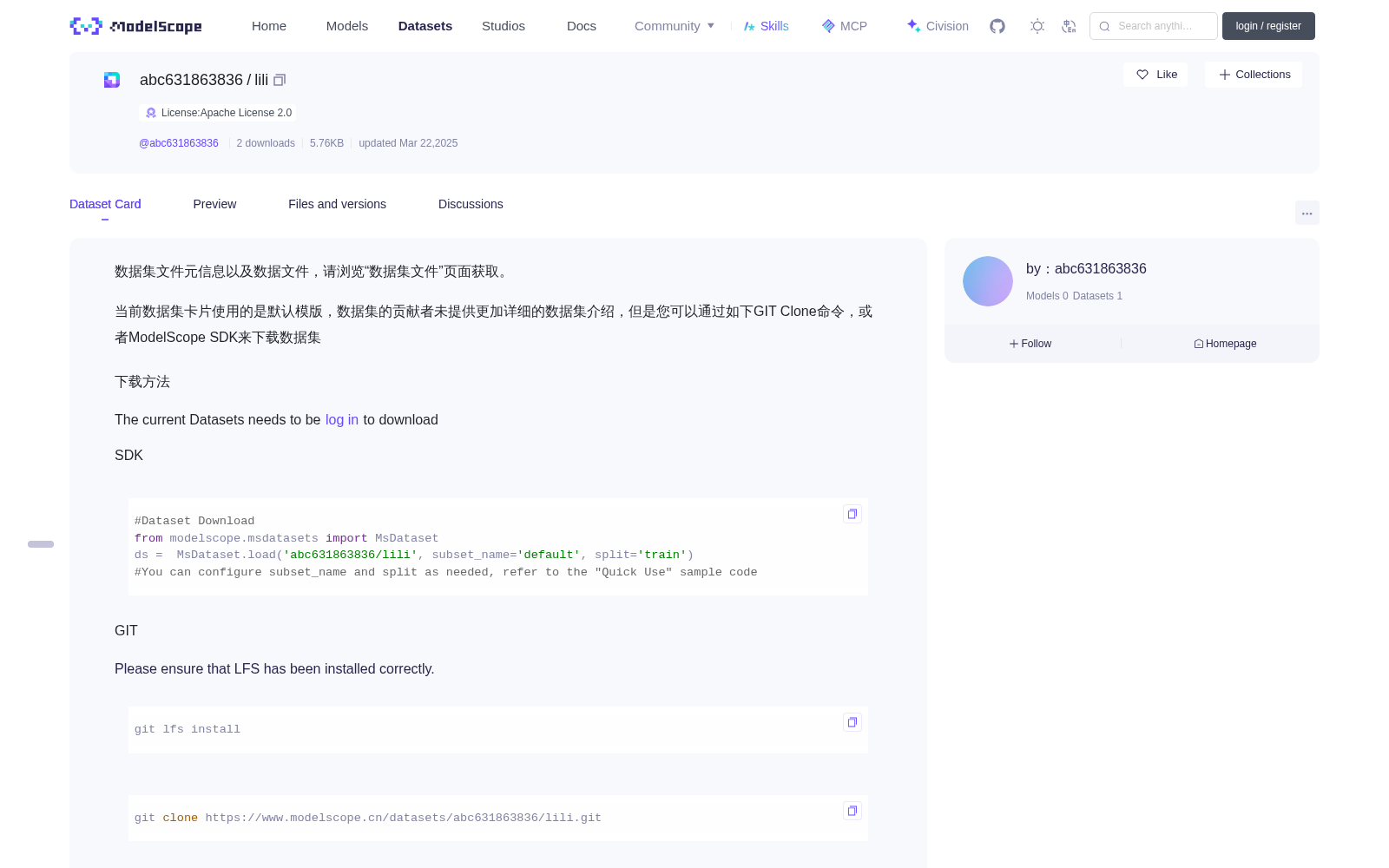Select the Dataset Card tab
The image size is (1389, 868).
[x=105, y=204]
